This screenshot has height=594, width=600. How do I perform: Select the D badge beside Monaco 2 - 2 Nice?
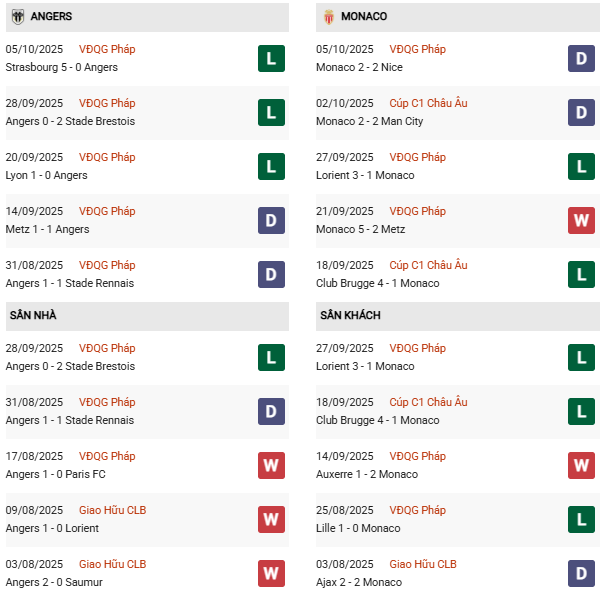tap(582, 59)
